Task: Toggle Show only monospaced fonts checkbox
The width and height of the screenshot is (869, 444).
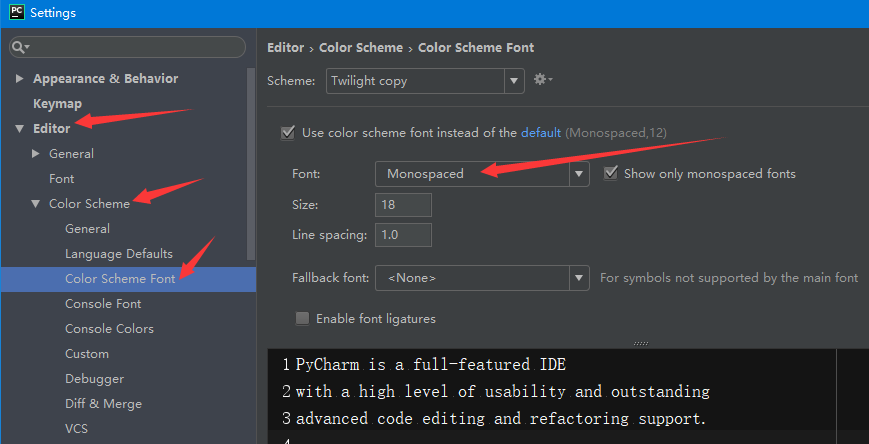Action: click(610, 173)
